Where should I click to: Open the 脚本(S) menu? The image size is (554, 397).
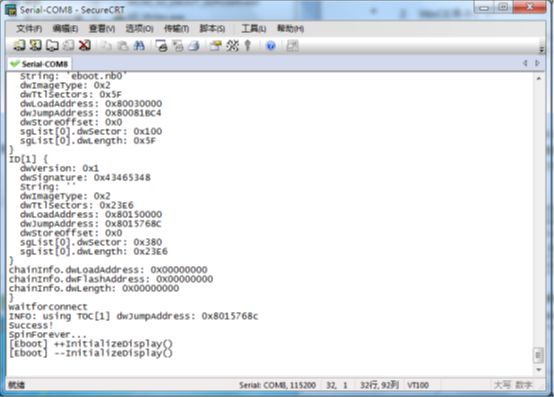pos(212,28)
